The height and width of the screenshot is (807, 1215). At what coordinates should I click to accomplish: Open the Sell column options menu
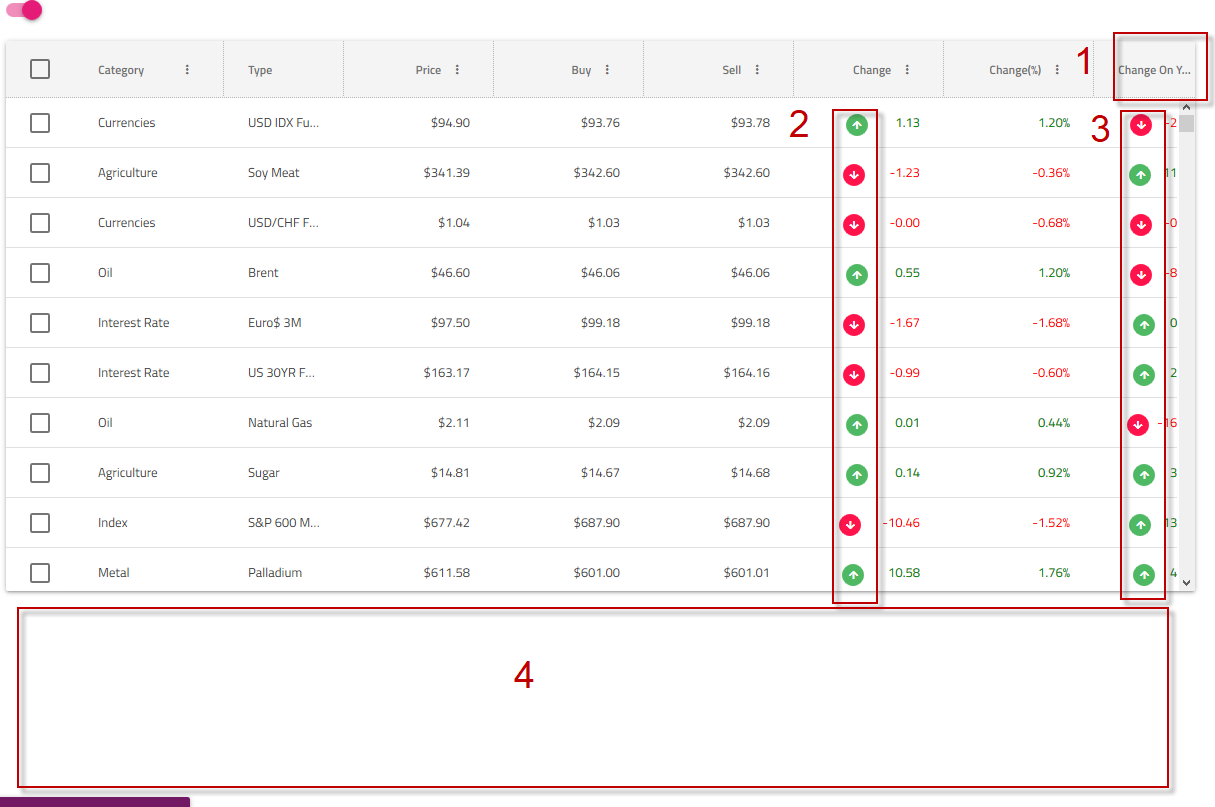758,69
